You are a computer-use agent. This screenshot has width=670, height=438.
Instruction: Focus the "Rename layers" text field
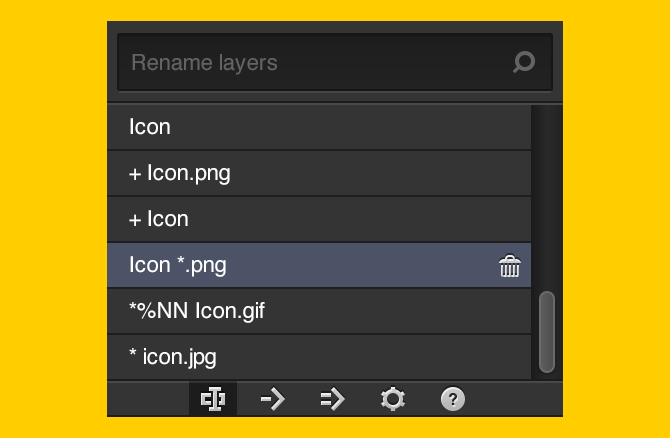(x=310, y=63)
